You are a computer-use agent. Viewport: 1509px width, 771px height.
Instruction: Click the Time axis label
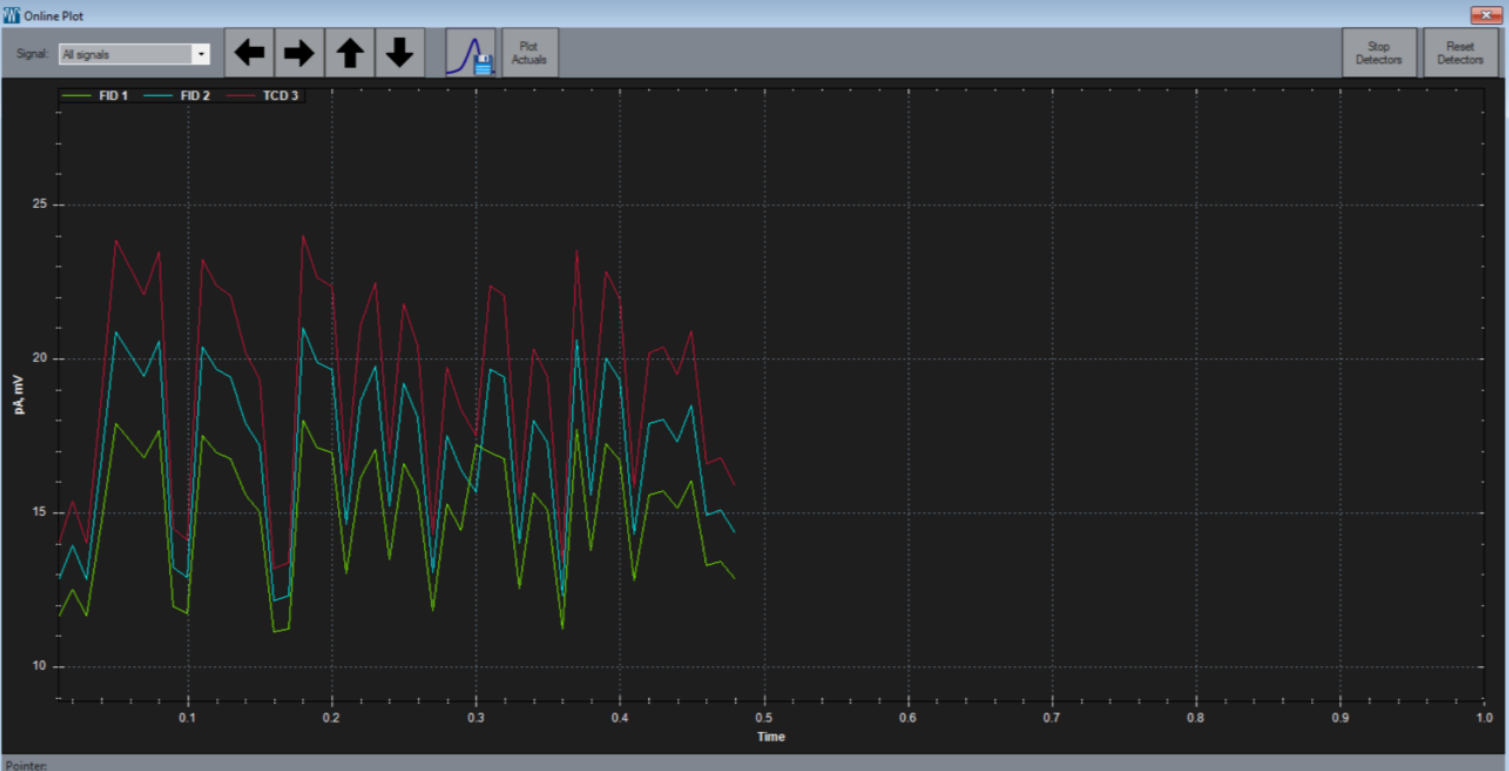pyautogui.click(x=771, y=737)
